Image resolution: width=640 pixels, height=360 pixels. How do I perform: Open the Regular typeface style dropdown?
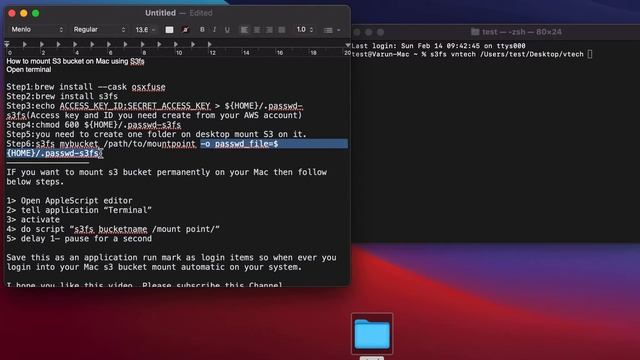(99, 29)
